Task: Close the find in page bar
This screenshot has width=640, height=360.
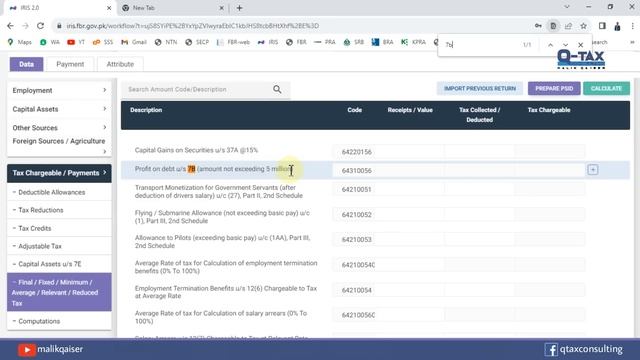Action: coord(580,45)
